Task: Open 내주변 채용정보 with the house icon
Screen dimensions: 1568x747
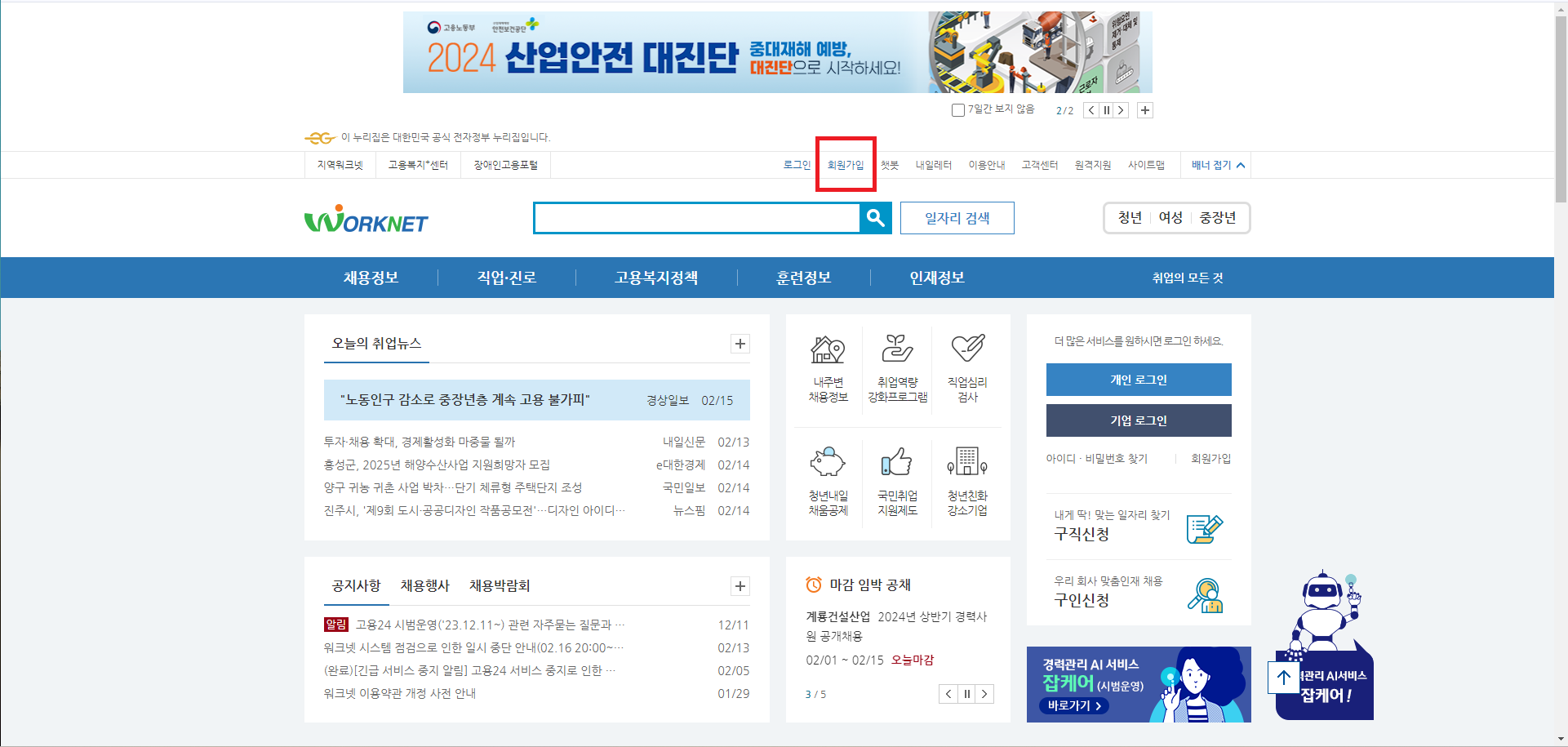Action: 828,350
